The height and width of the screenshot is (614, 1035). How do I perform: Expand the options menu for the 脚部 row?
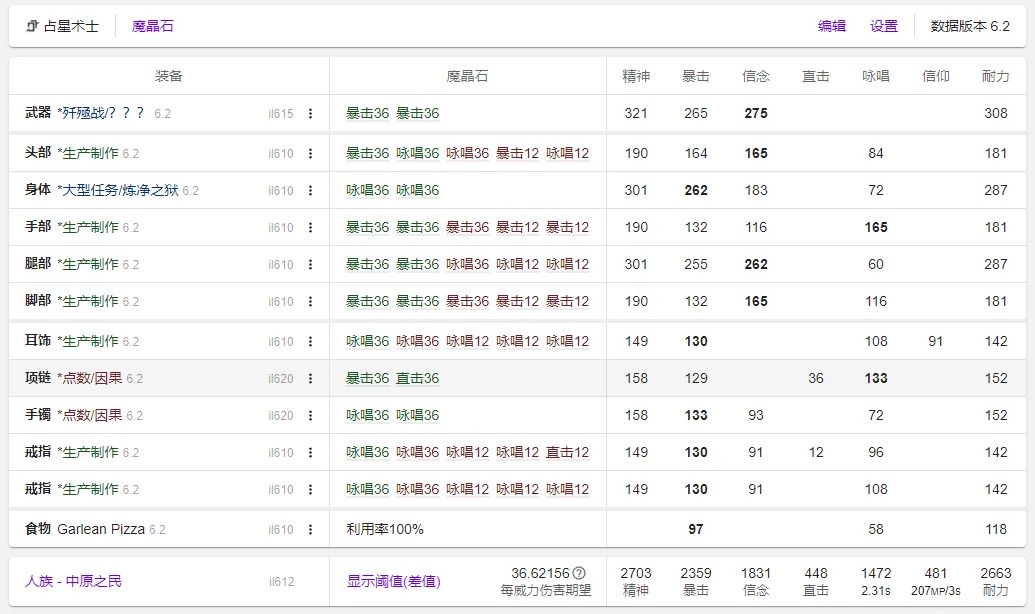pos(310,302)
